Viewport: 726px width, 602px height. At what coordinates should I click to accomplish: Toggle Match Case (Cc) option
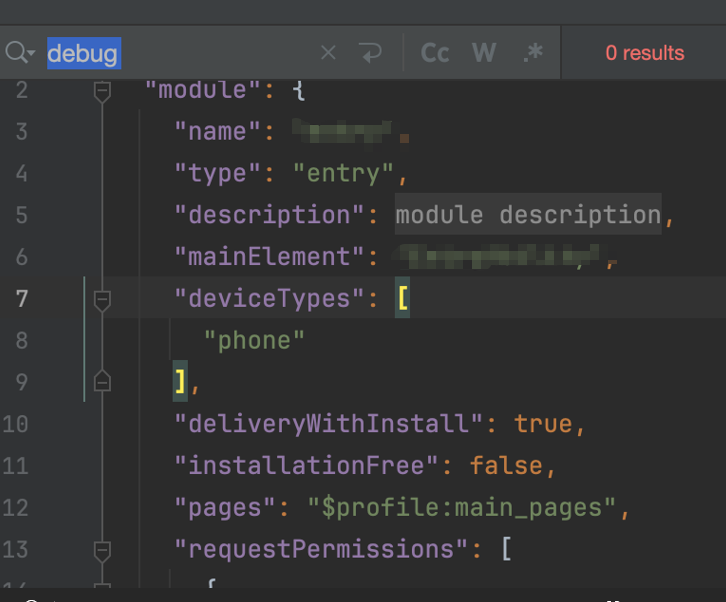pyautogui.click(x=435, y=53)
